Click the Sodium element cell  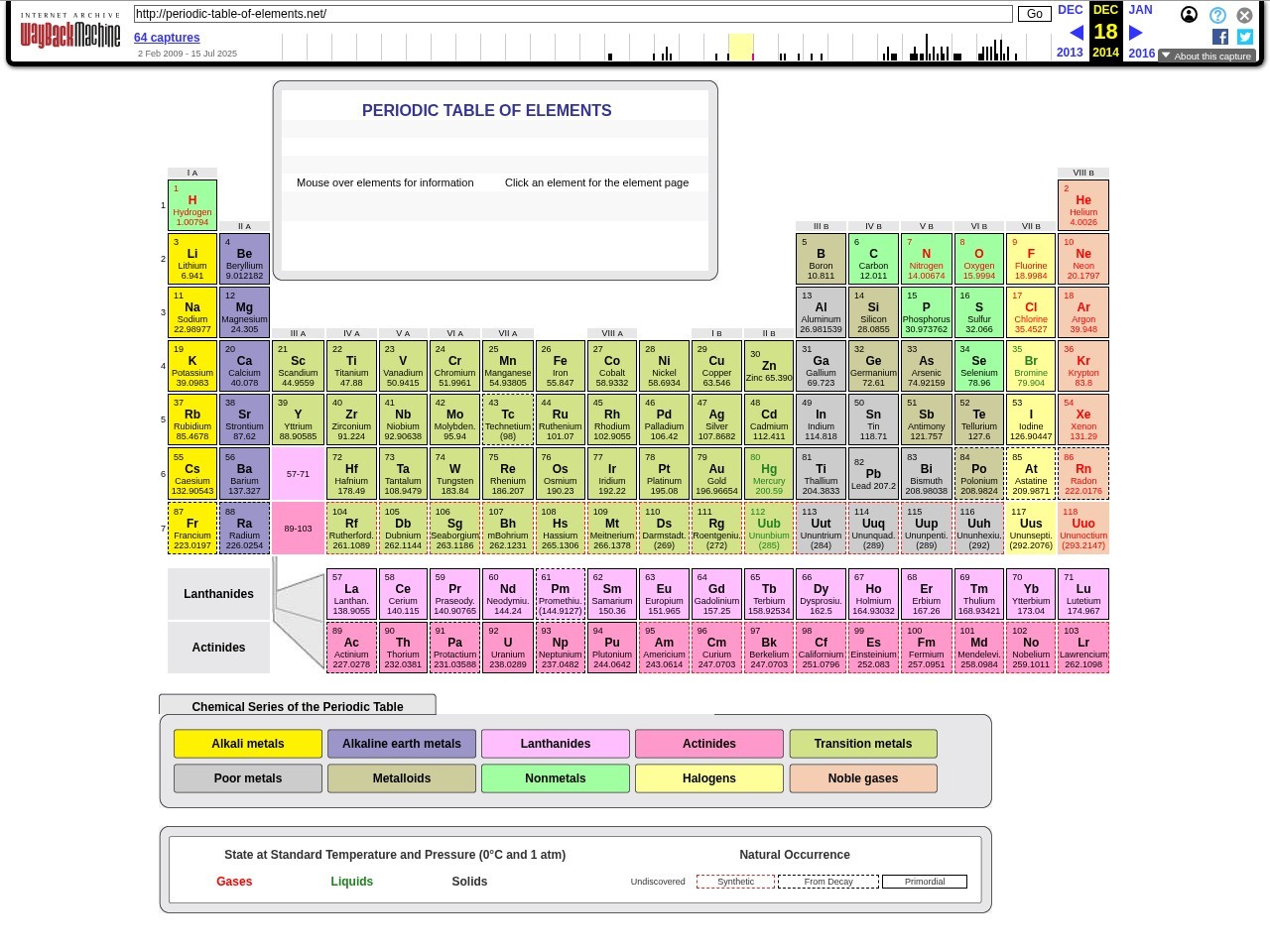click(192, 312)
